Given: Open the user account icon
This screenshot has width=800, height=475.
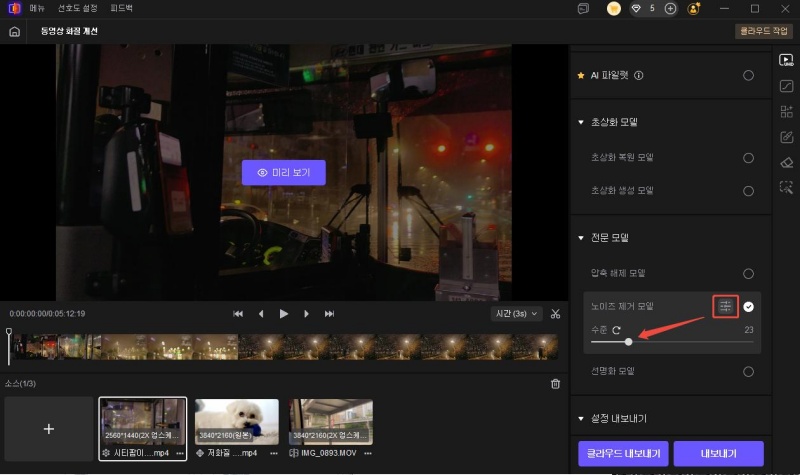Looking at the screenshot, I should (x=694, y=9).
